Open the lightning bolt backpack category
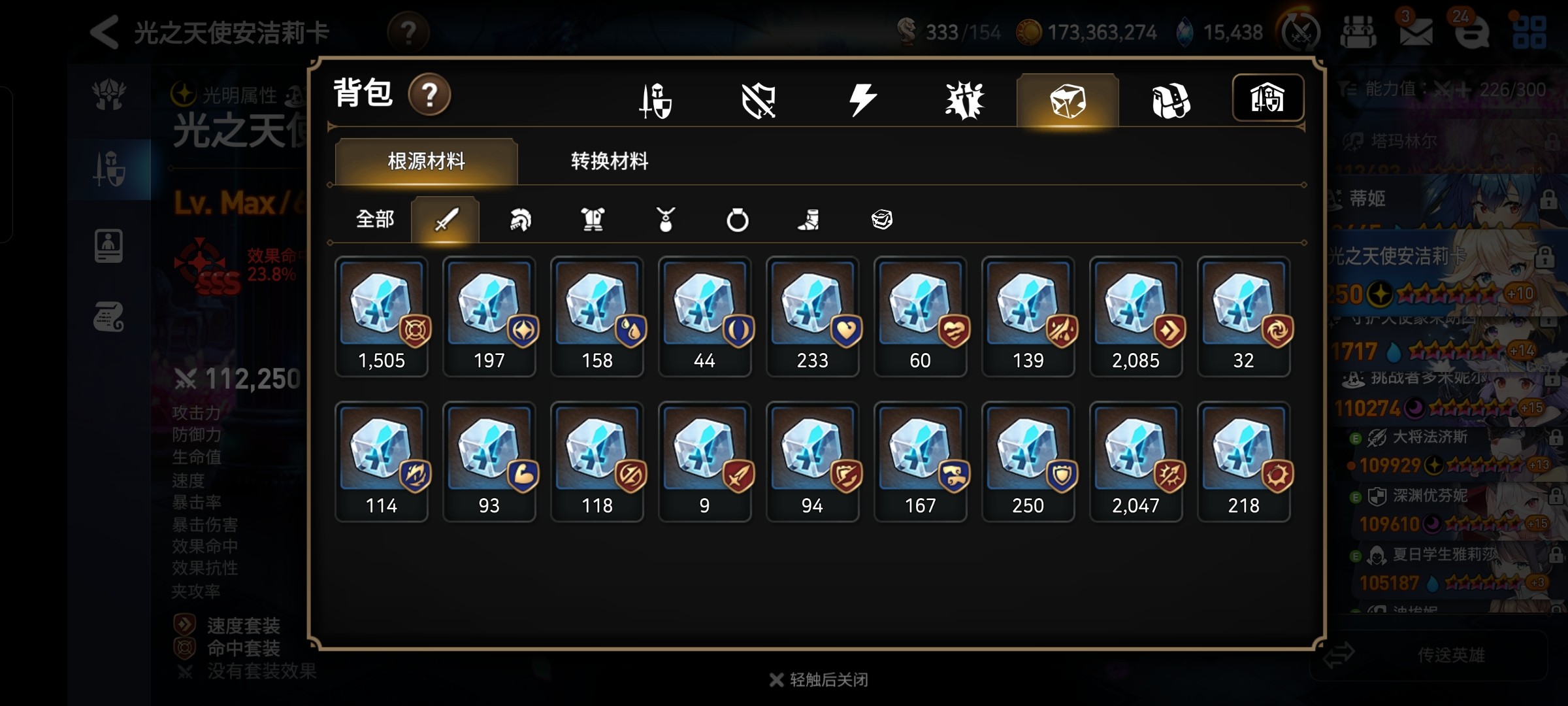Image resolution: width=1568 pixels, height=706 pixels. (862, 100)
